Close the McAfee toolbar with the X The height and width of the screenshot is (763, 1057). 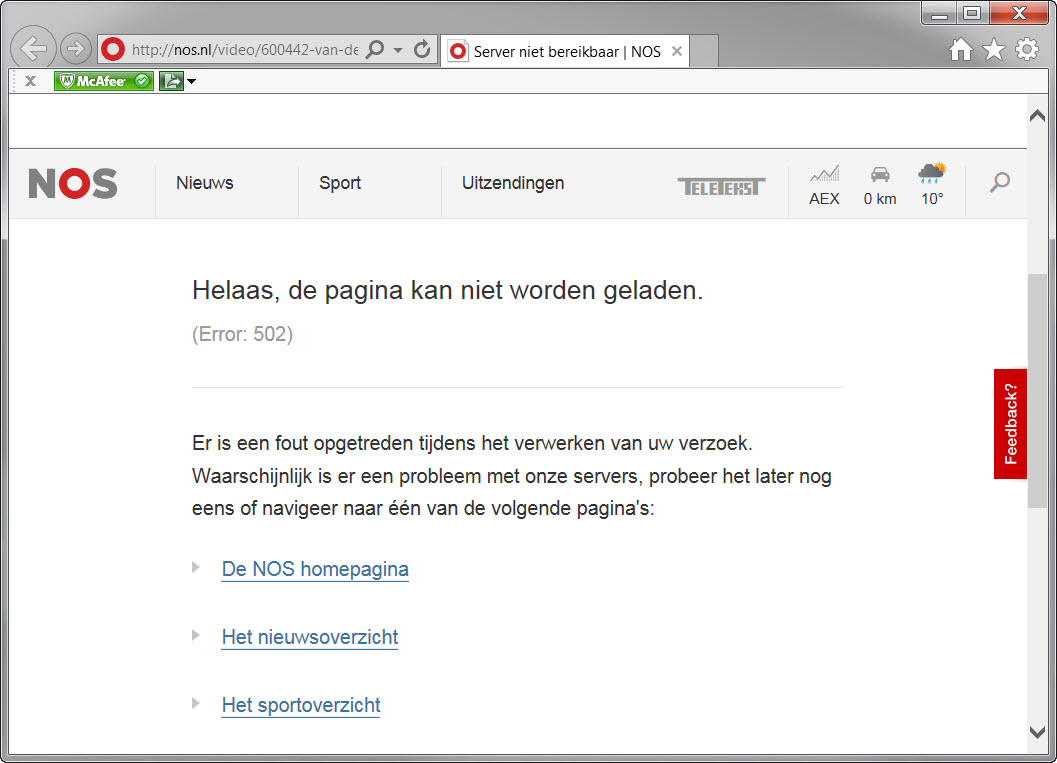(x=30, y=81)
